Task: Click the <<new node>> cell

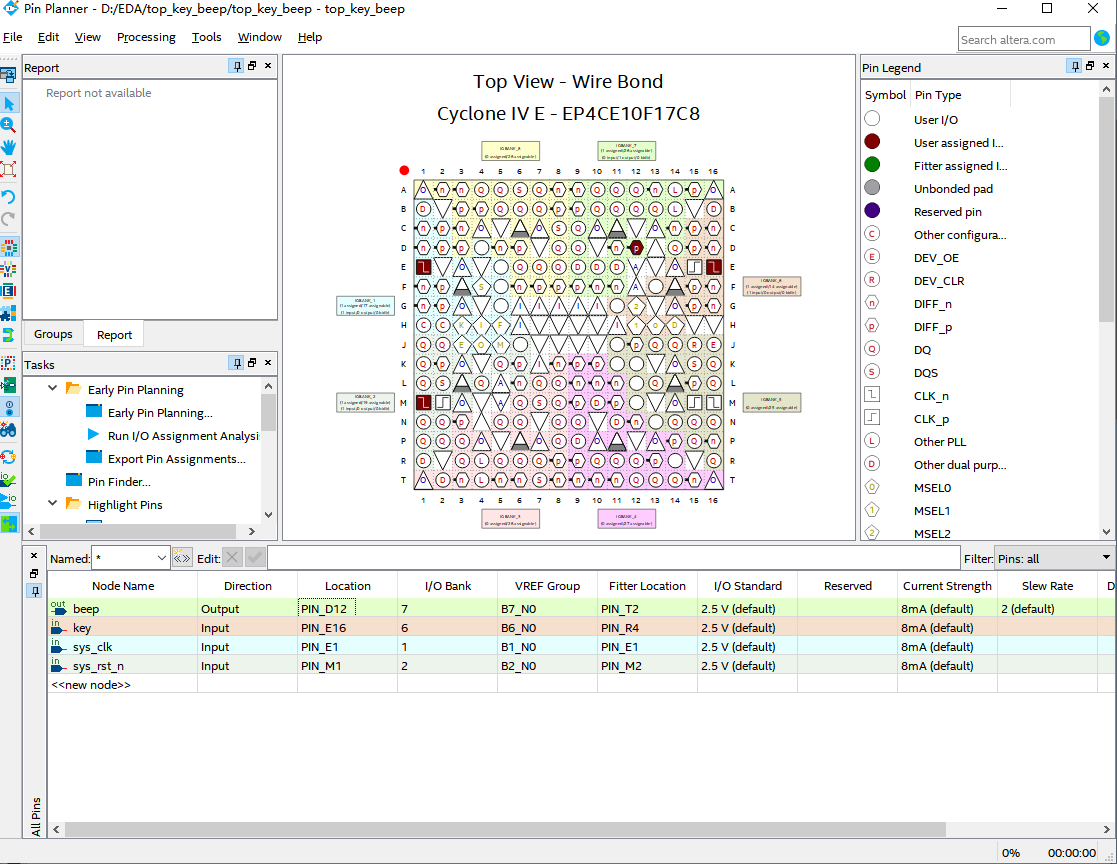Action: tap(123, 685)
